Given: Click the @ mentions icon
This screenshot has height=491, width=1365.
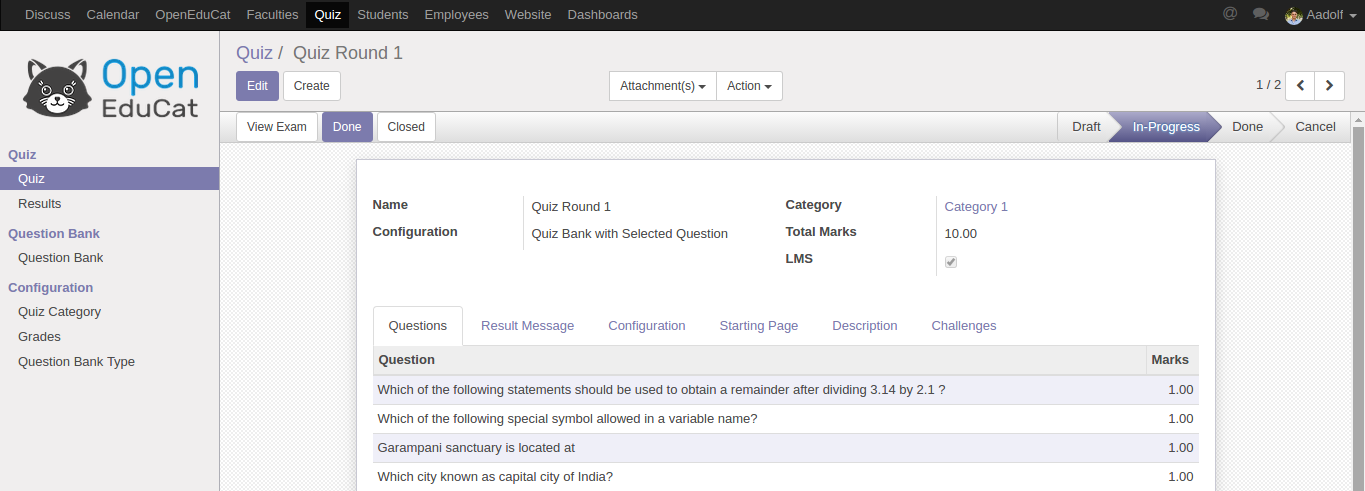Looking at the screenshot, I should (1230, 14).
